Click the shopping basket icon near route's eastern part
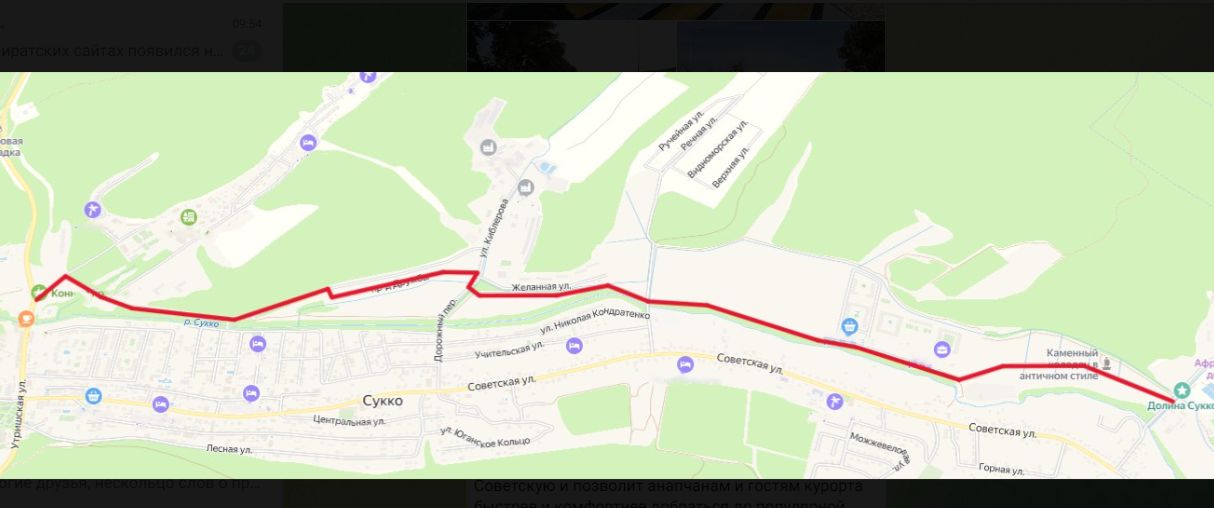Viewport: 1214px width, 508px height. pos(849,325)
